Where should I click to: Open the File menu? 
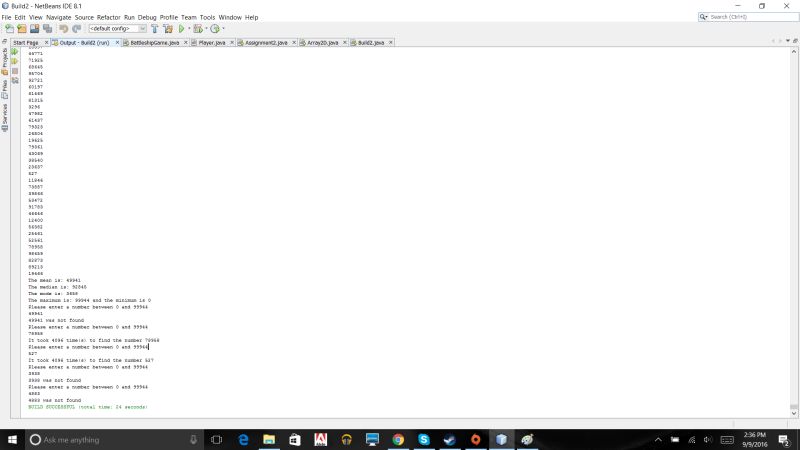point(6,17)
